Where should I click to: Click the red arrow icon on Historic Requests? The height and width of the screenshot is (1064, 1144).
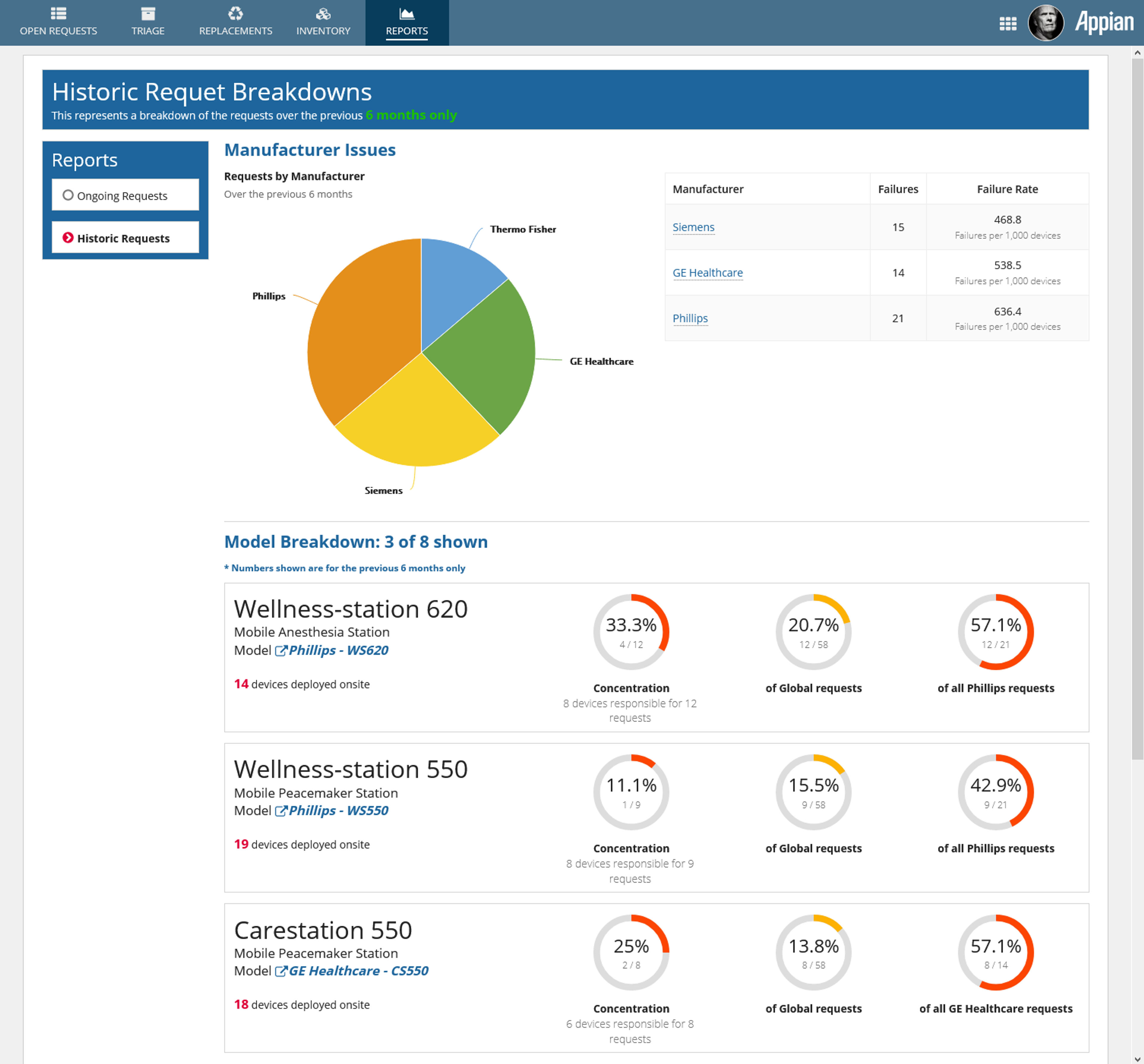68,238
